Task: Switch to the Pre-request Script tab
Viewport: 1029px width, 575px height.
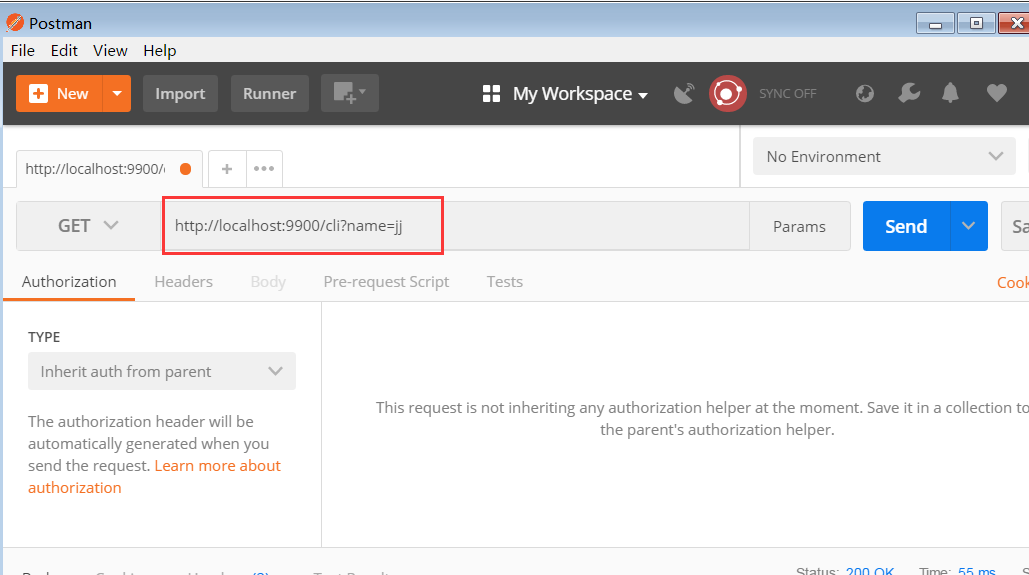Action: pos(386,282)
